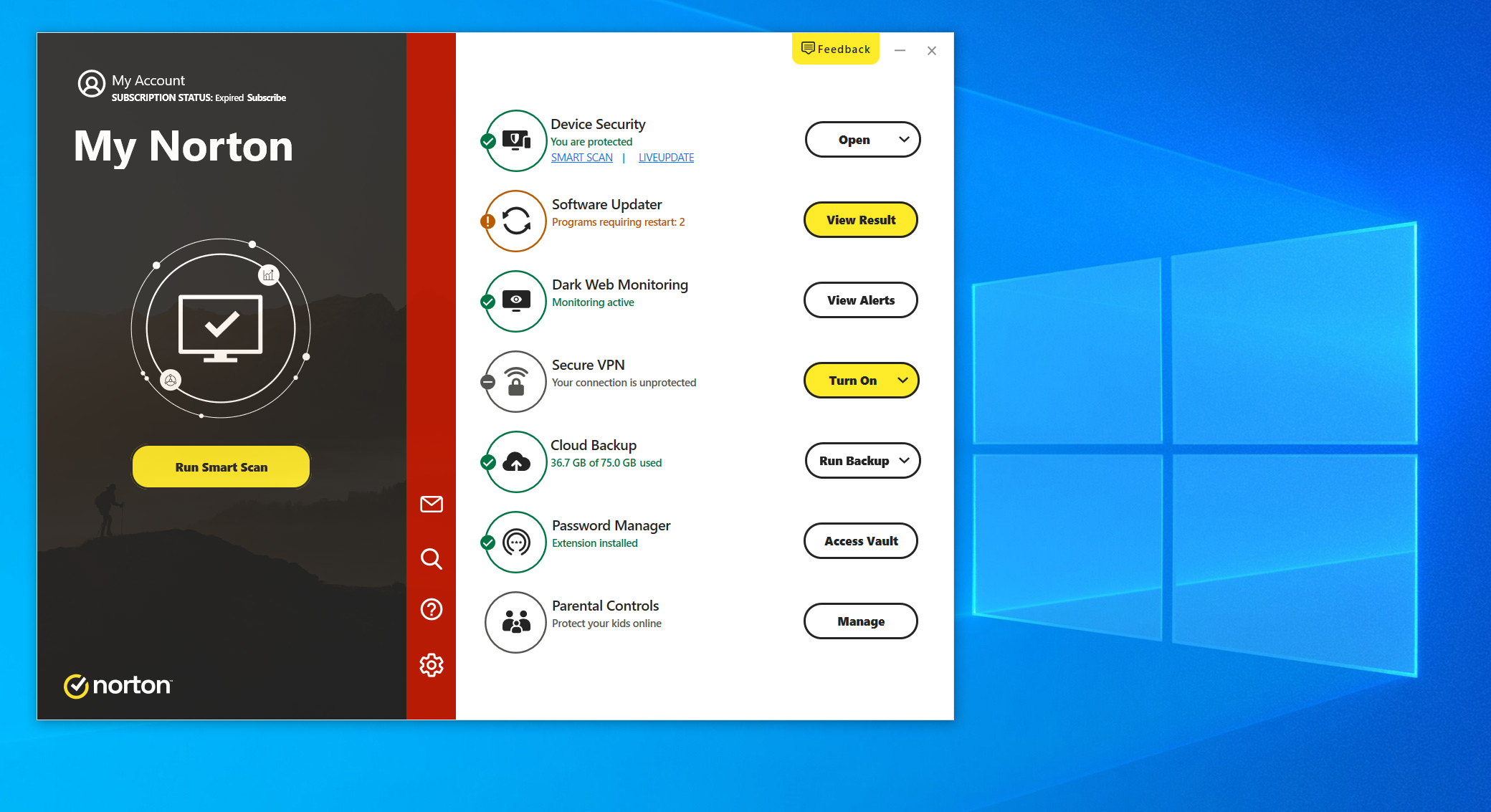Click the small chart badge on status circle
The width and height of the screenshot is (1491, 812).
(269, 275)
